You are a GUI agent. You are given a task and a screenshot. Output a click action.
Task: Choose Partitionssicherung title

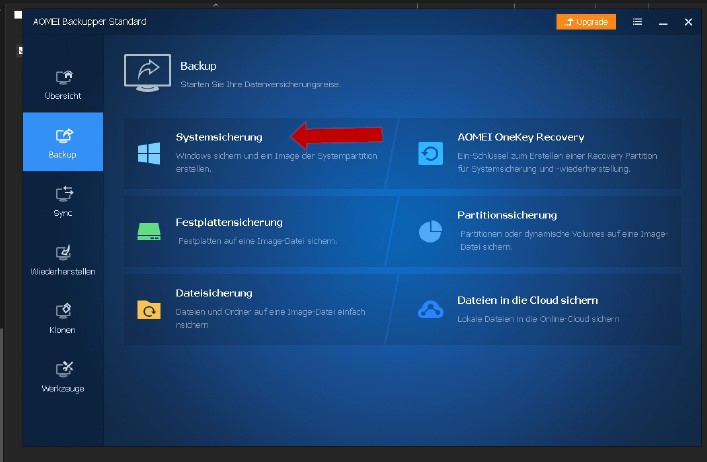pos(507,215)
